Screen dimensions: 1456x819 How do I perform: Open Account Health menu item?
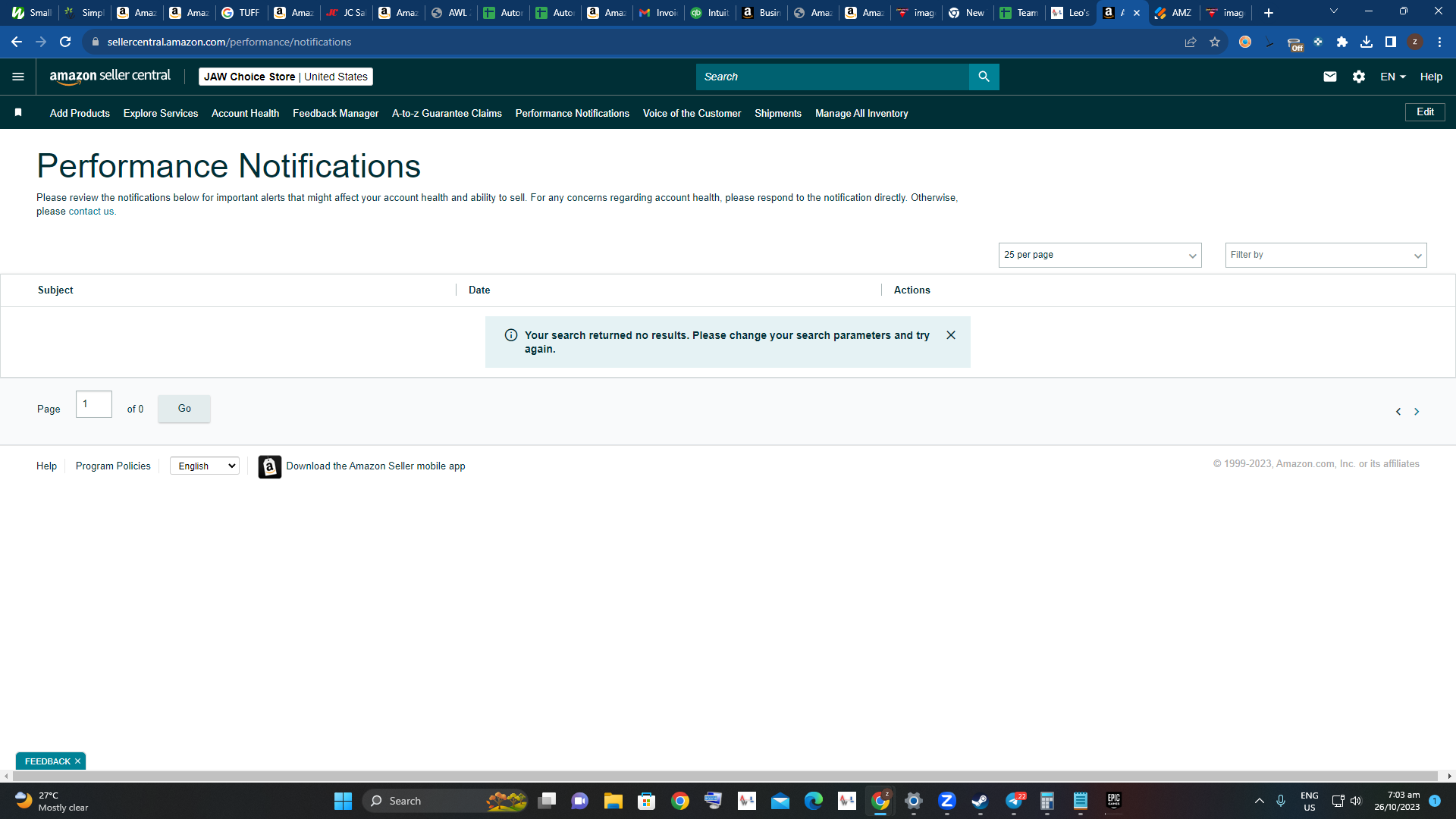245,113
